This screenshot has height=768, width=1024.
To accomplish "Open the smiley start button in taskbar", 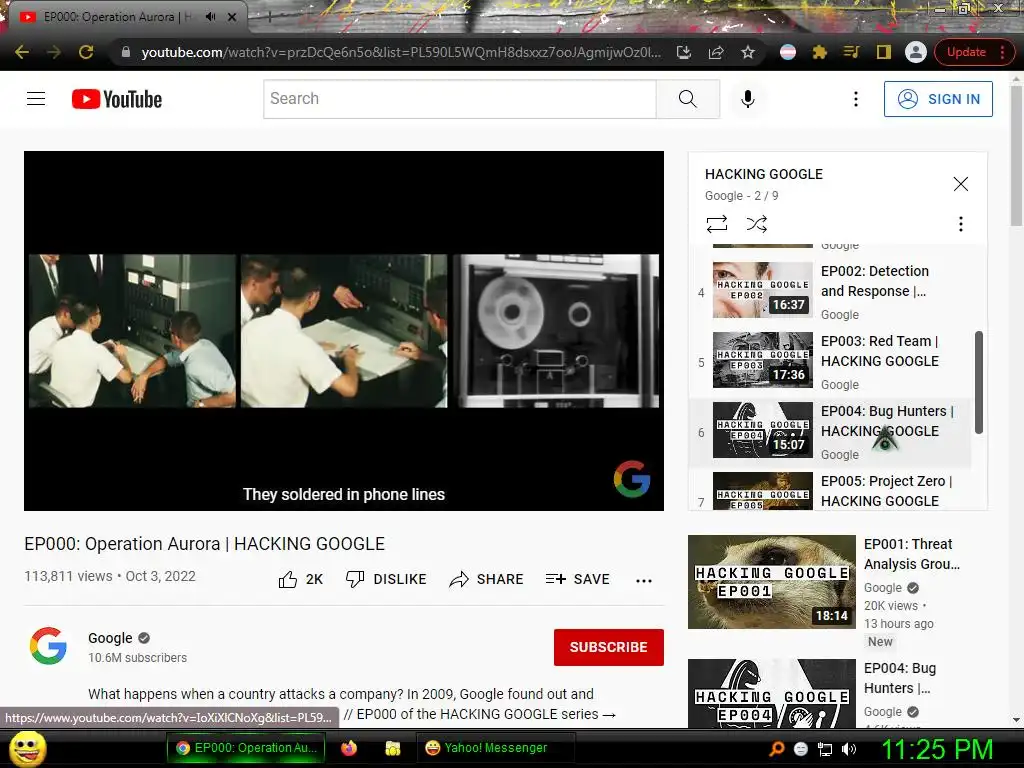I will (x=27, y=748).
